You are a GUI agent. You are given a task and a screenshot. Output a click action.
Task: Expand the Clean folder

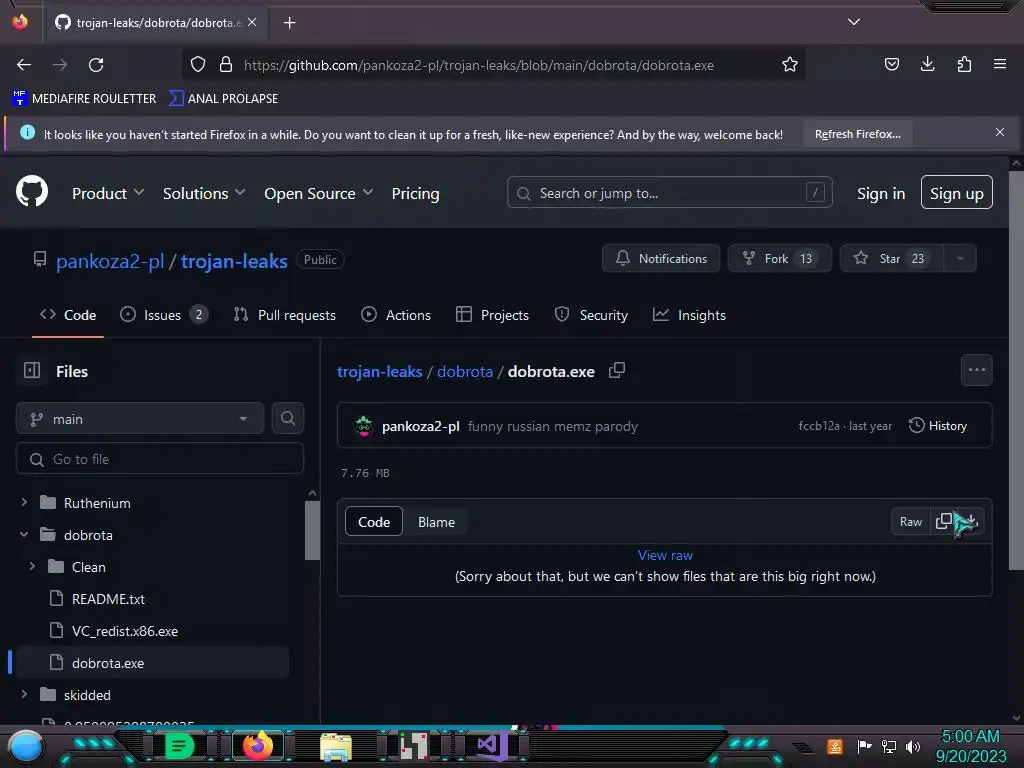click(x=32, y=566)
